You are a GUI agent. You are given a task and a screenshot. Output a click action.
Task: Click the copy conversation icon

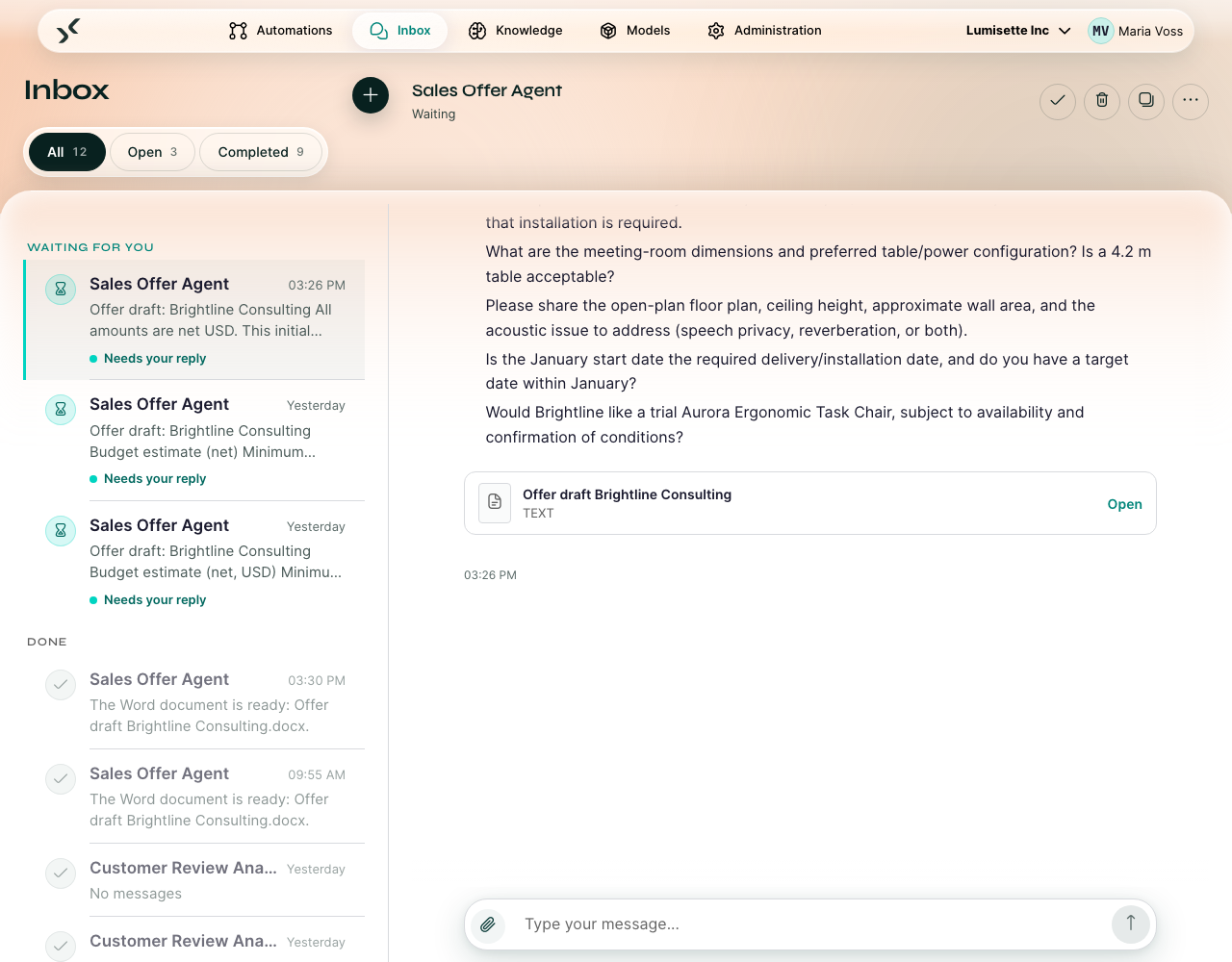pos(1146,100)
